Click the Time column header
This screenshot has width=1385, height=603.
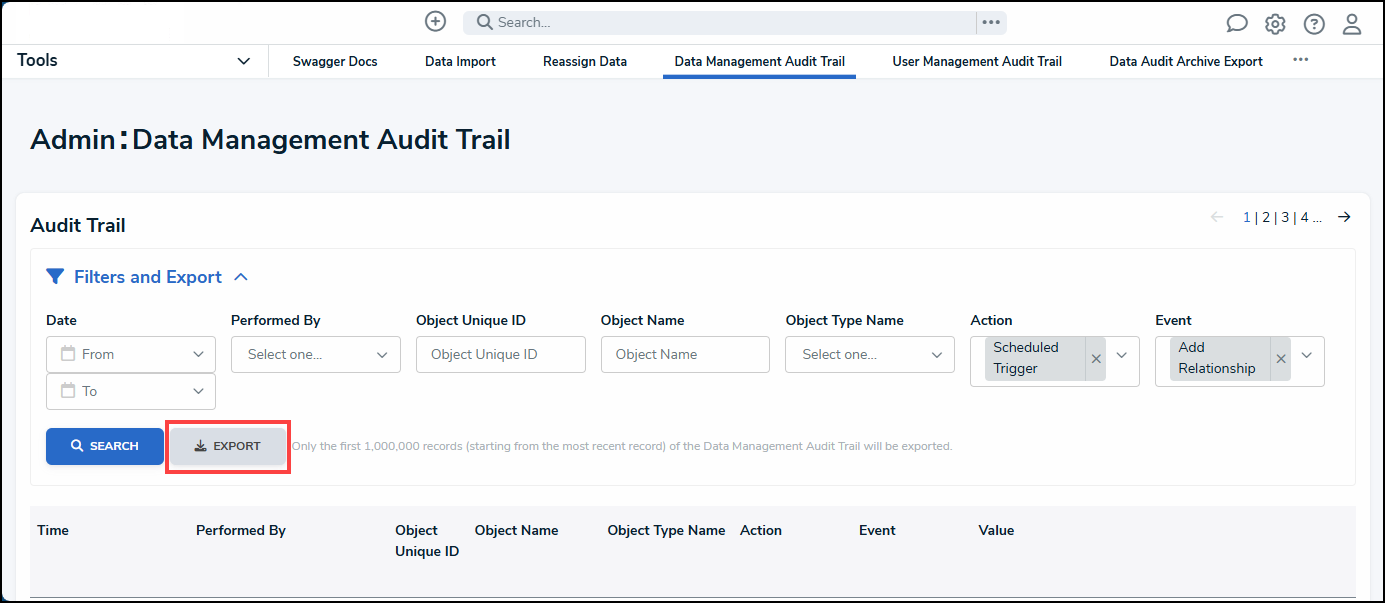click(53, 530)
